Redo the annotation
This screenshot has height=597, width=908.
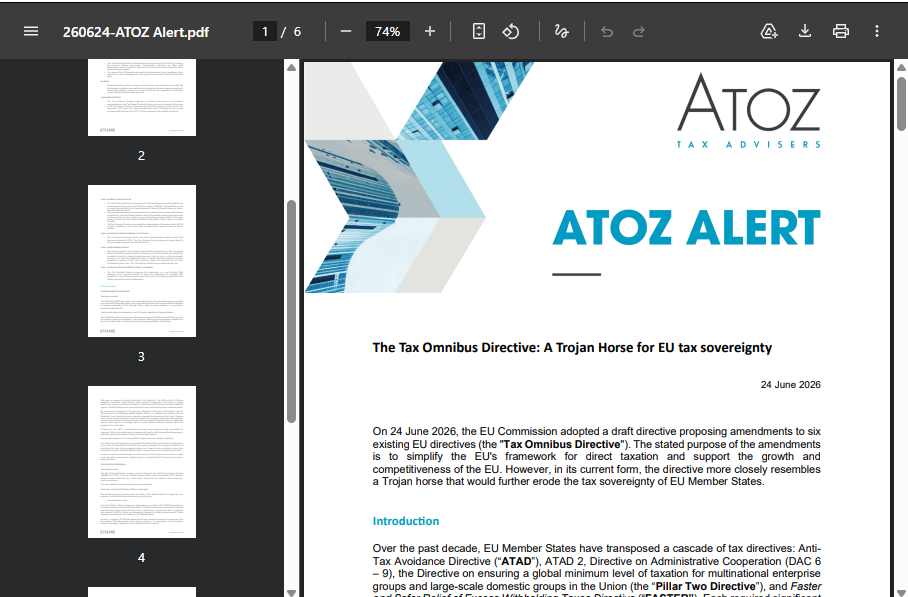tap(639, 31)
